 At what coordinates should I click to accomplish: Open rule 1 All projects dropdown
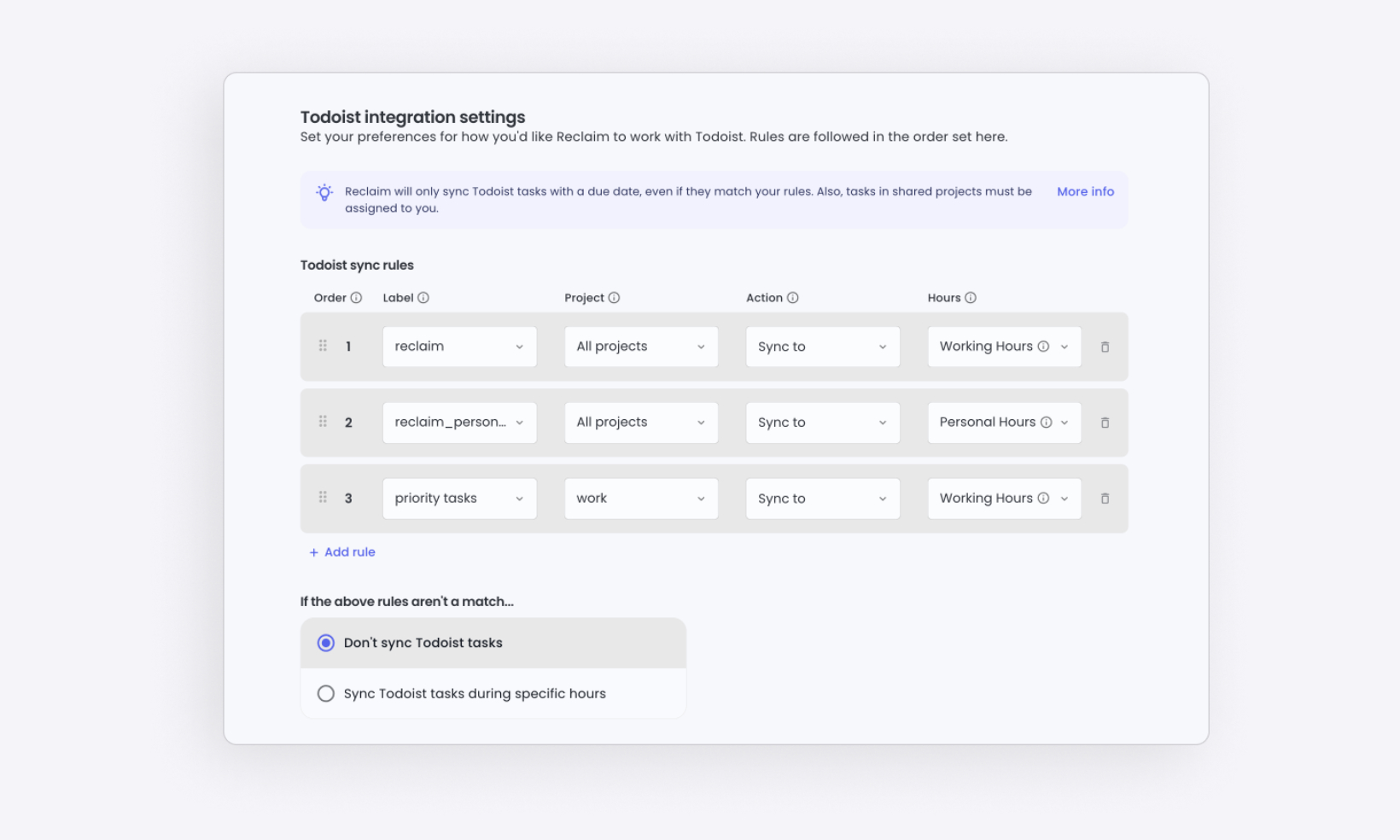pyautogui.click(x=641, y=347)
